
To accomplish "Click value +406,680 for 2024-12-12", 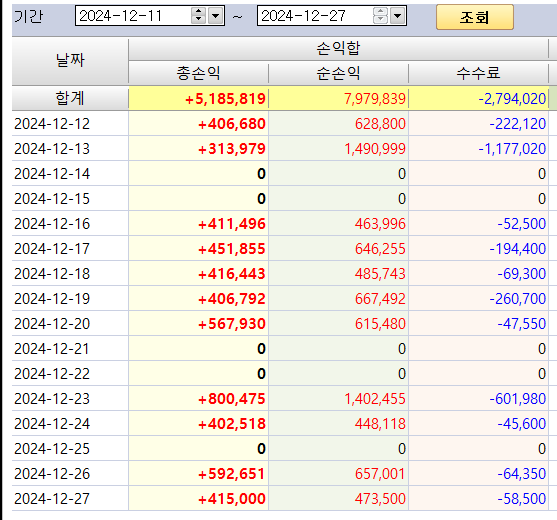I will click(232, 124).
